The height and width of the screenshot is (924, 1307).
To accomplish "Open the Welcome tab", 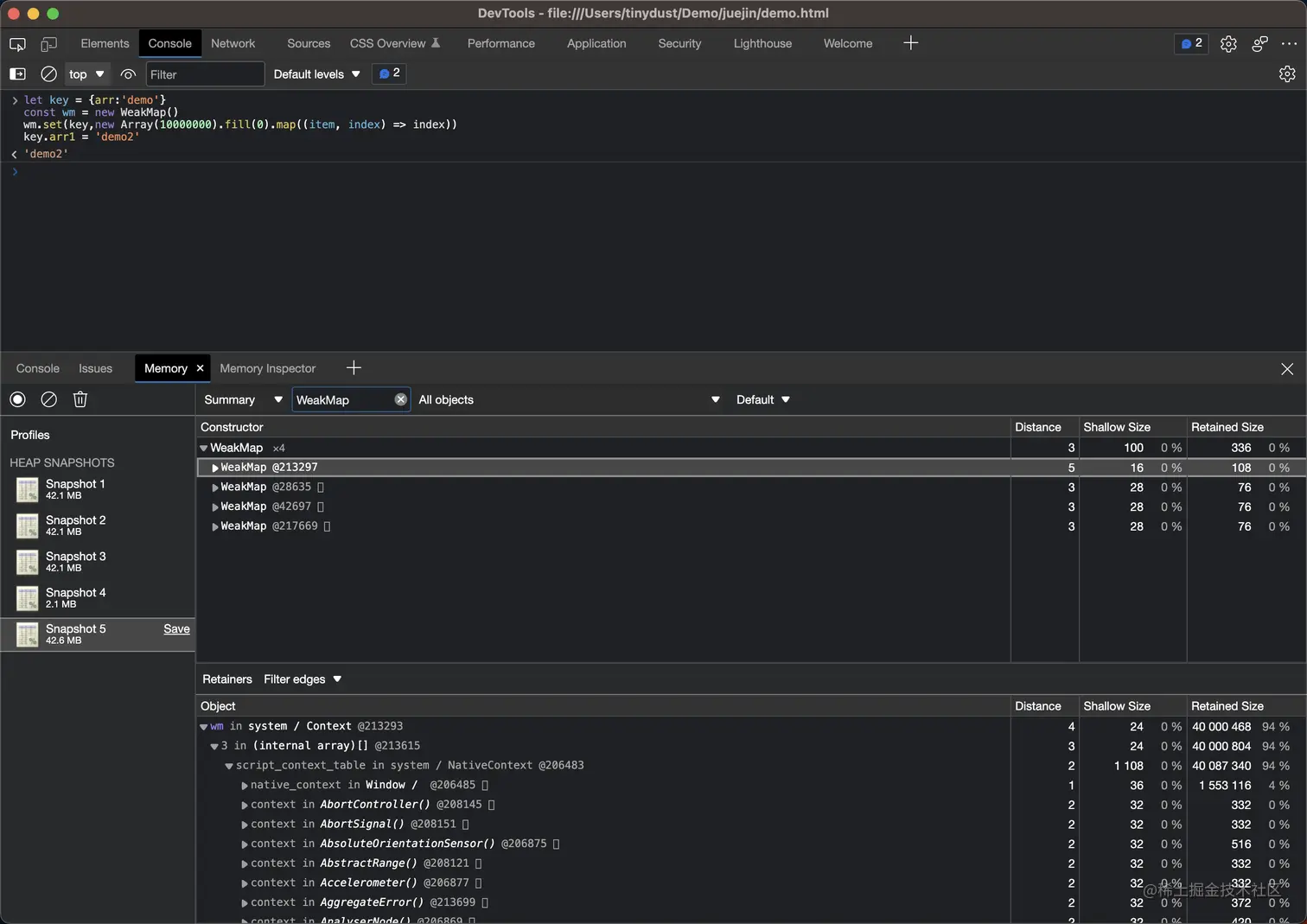I will pyautogui.click(x=848, y=43).
